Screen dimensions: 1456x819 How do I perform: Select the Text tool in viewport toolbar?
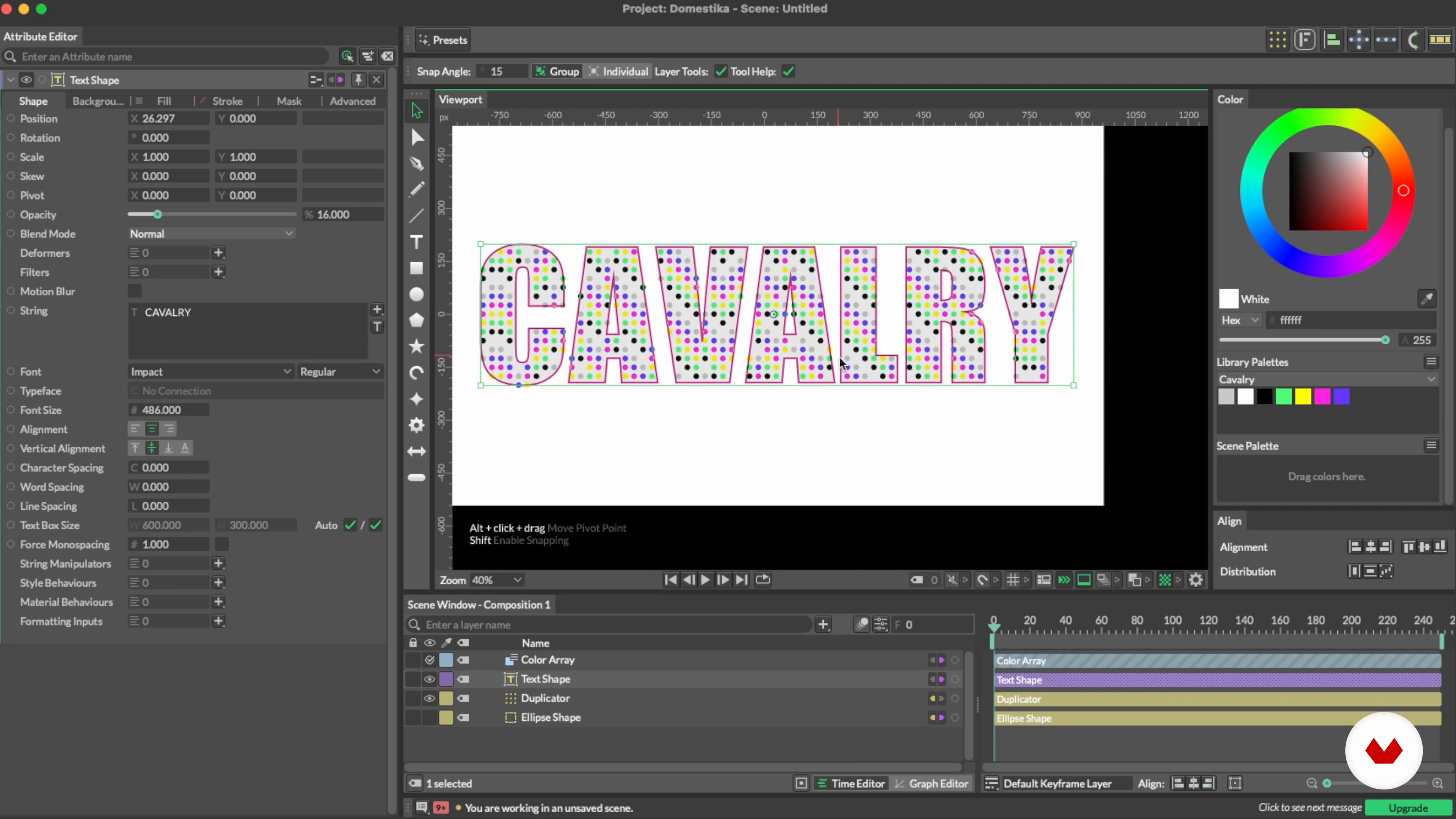(x=417, y=243)
